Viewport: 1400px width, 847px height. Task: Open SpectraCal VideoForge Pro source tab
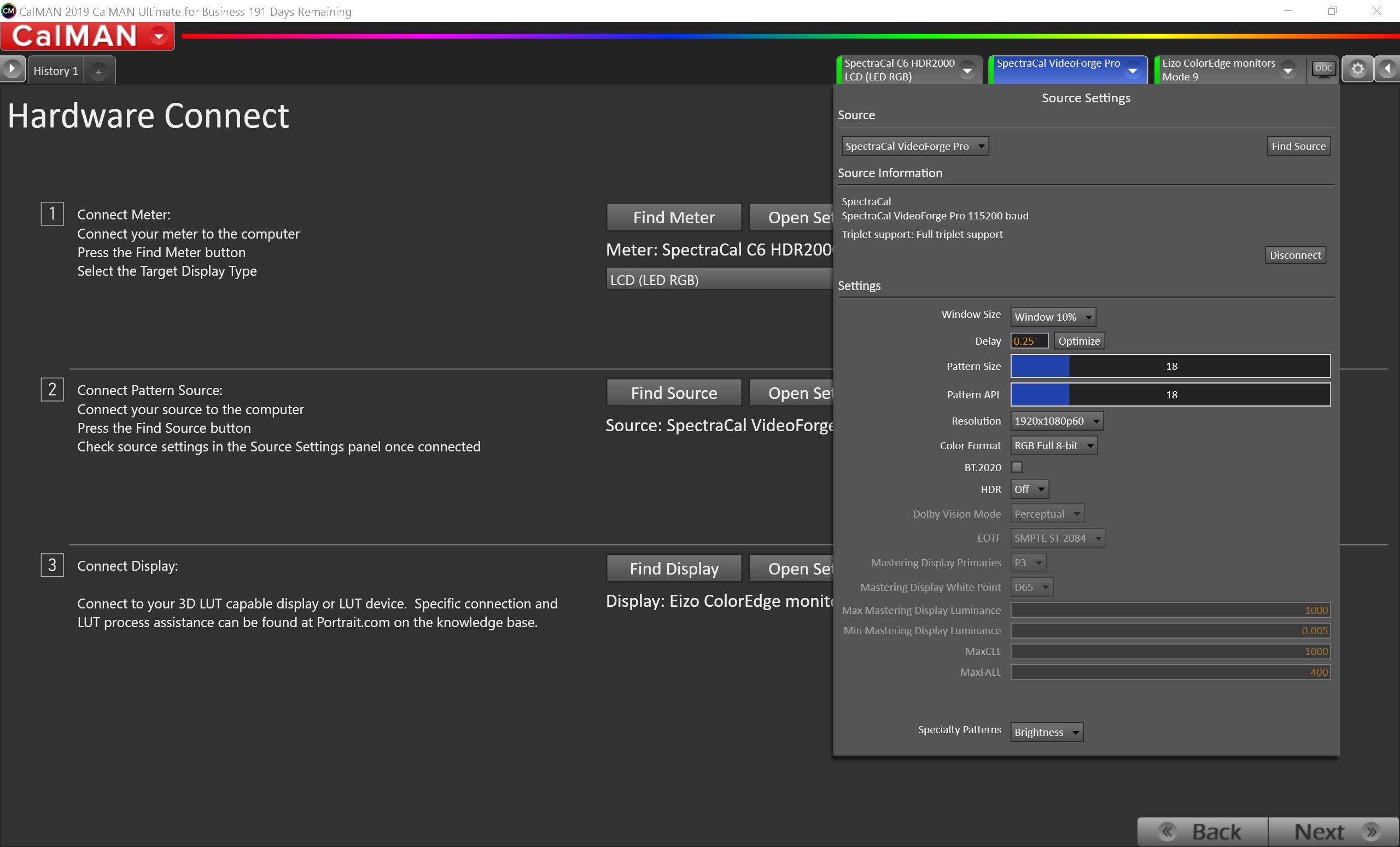tap(1067, 70)
